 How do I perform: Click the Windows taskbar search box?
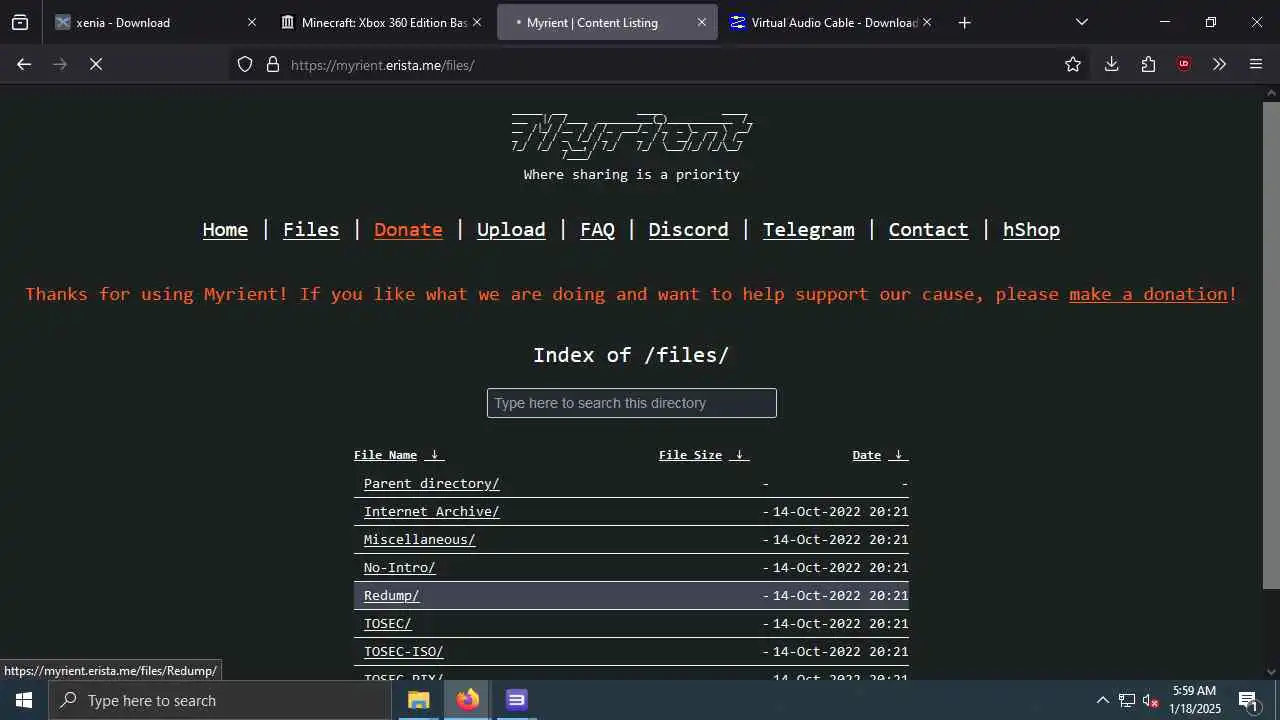220,700
